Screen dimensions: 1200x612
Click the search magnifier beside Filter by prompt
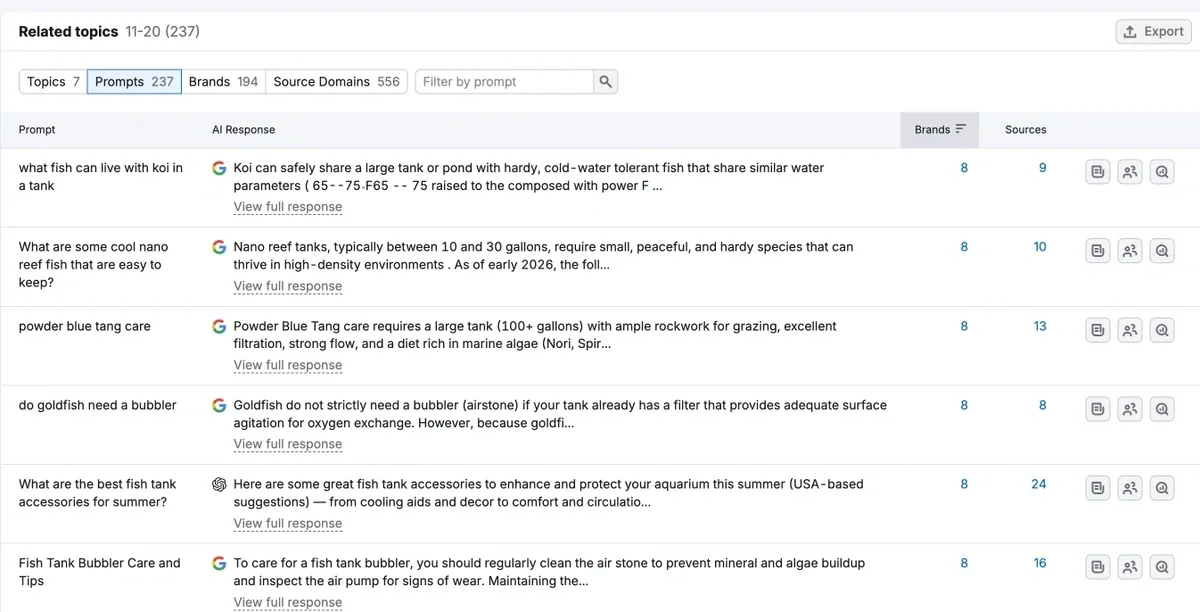pos(605,82)
